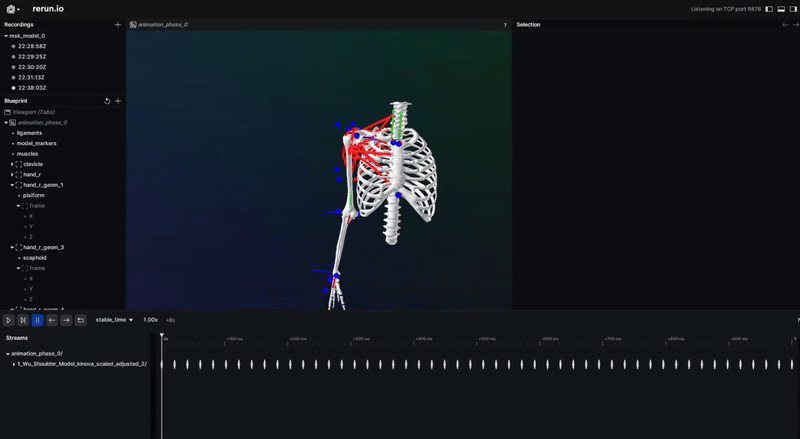Screen dimensions: 800x439
Task: Select the muscles entity in Blueprint
Action: (x=28, y=154)
